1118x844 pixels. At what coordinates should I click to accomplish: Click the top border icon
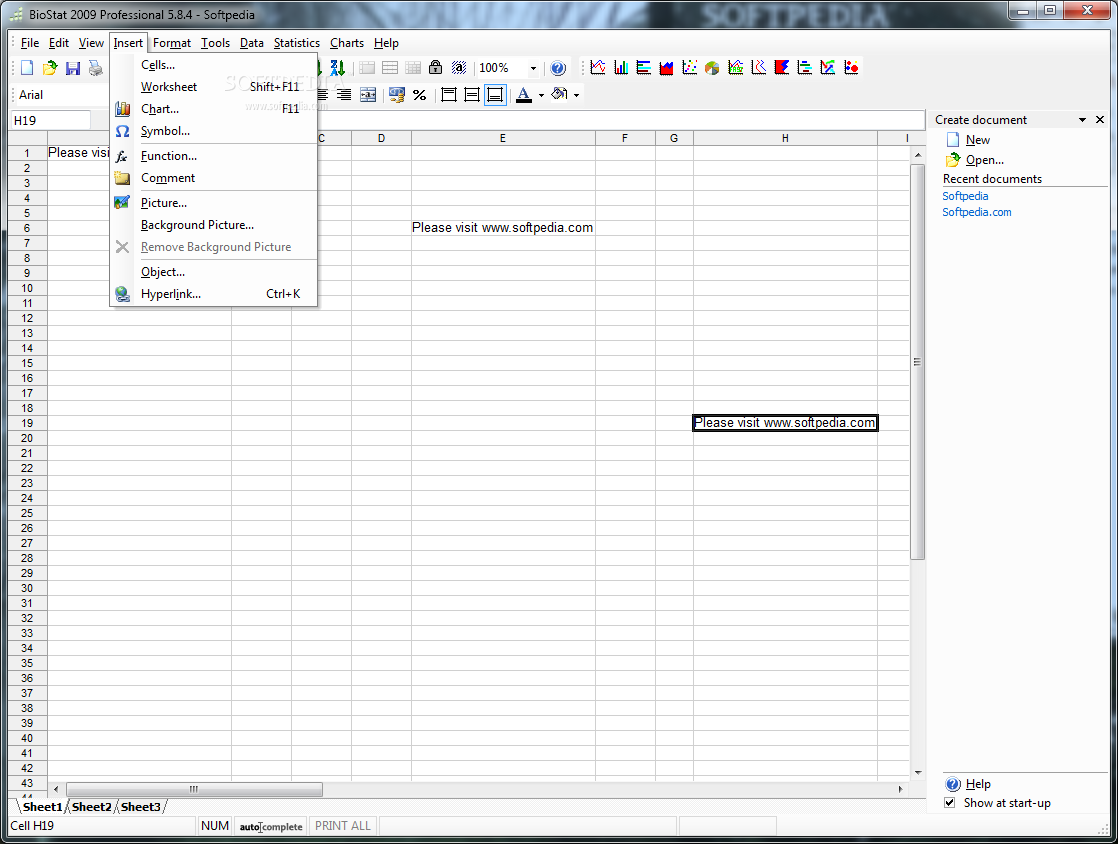click(448, 95)
